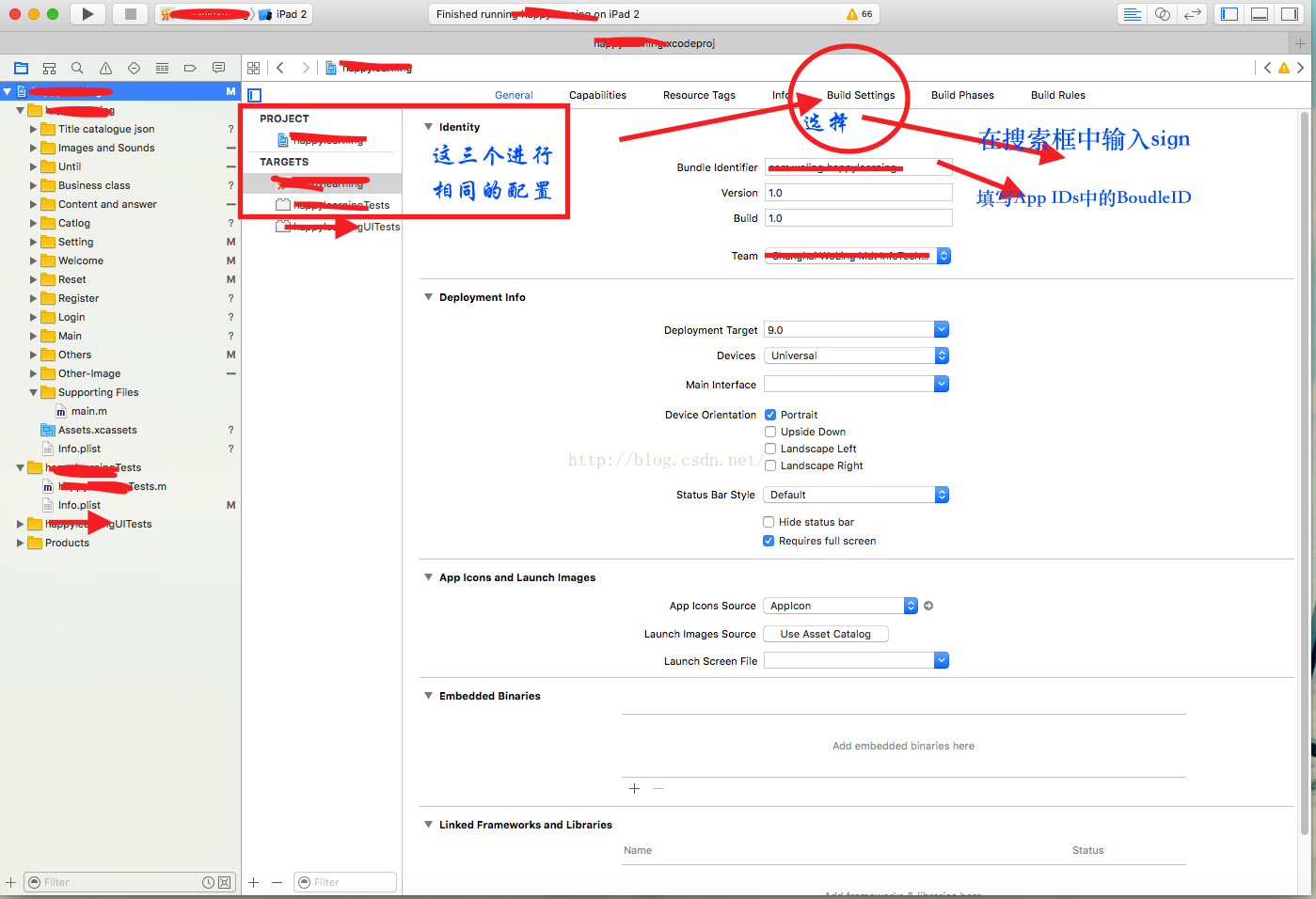The width and height of the screenshot is (1316, 899).
Task: Show the standard editor
Action: (x=1133, y=14)
